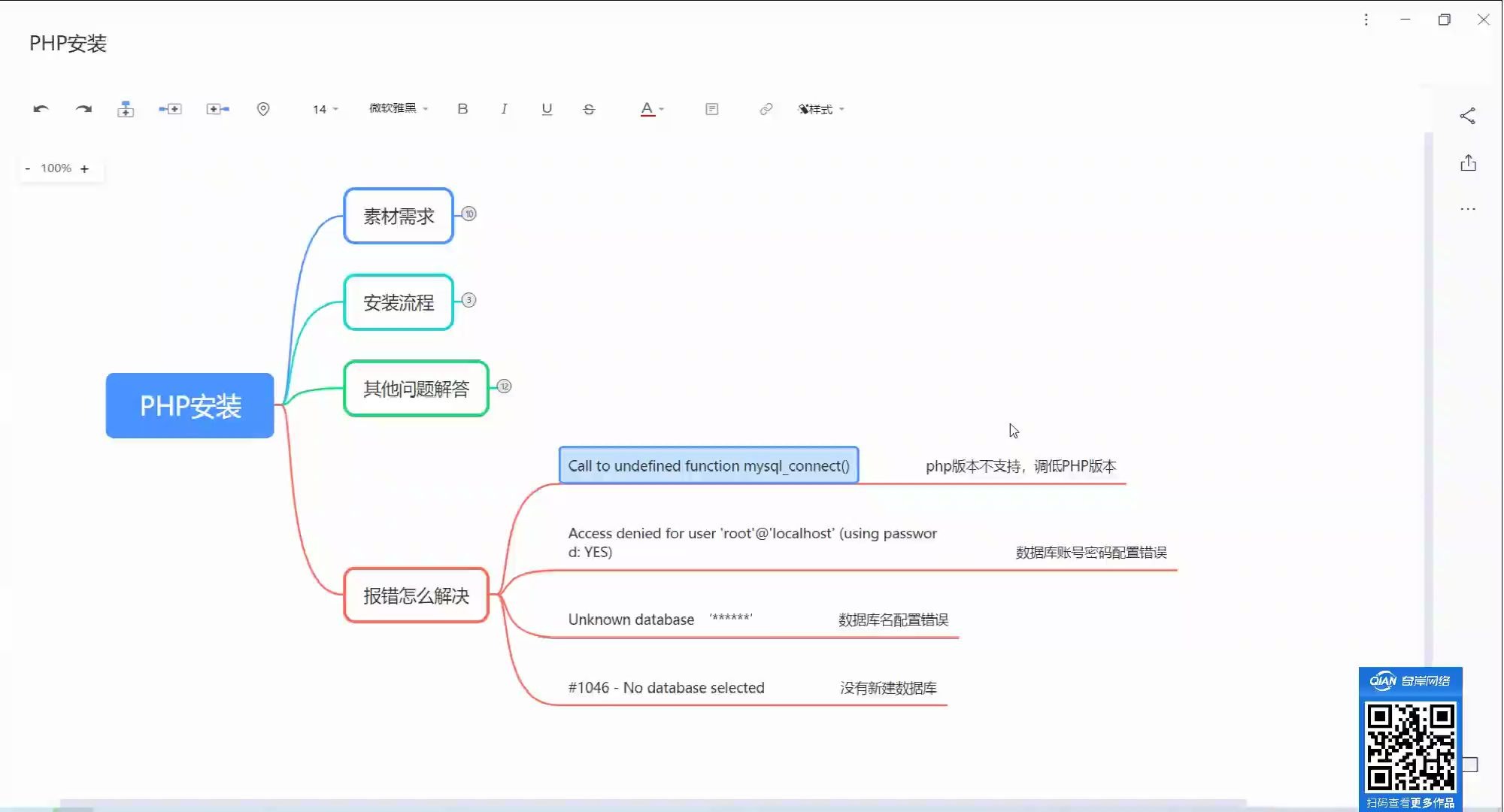Screen dimensions: 1504x812
Task: Insert parent topic icon
Action: click(x=126, y=109)
